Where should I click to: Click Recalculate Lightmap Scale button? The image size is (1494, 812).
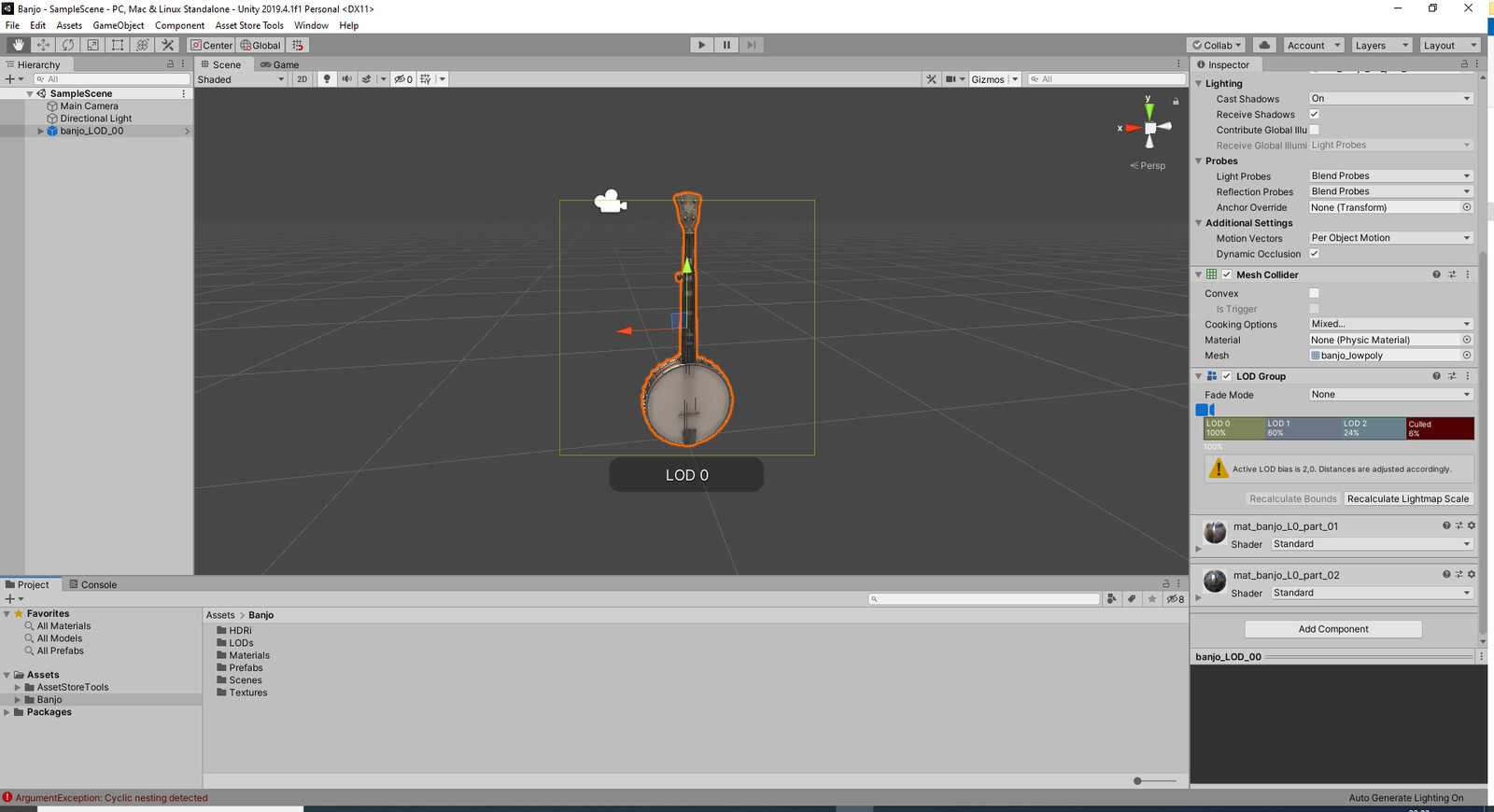(1408, 499)
